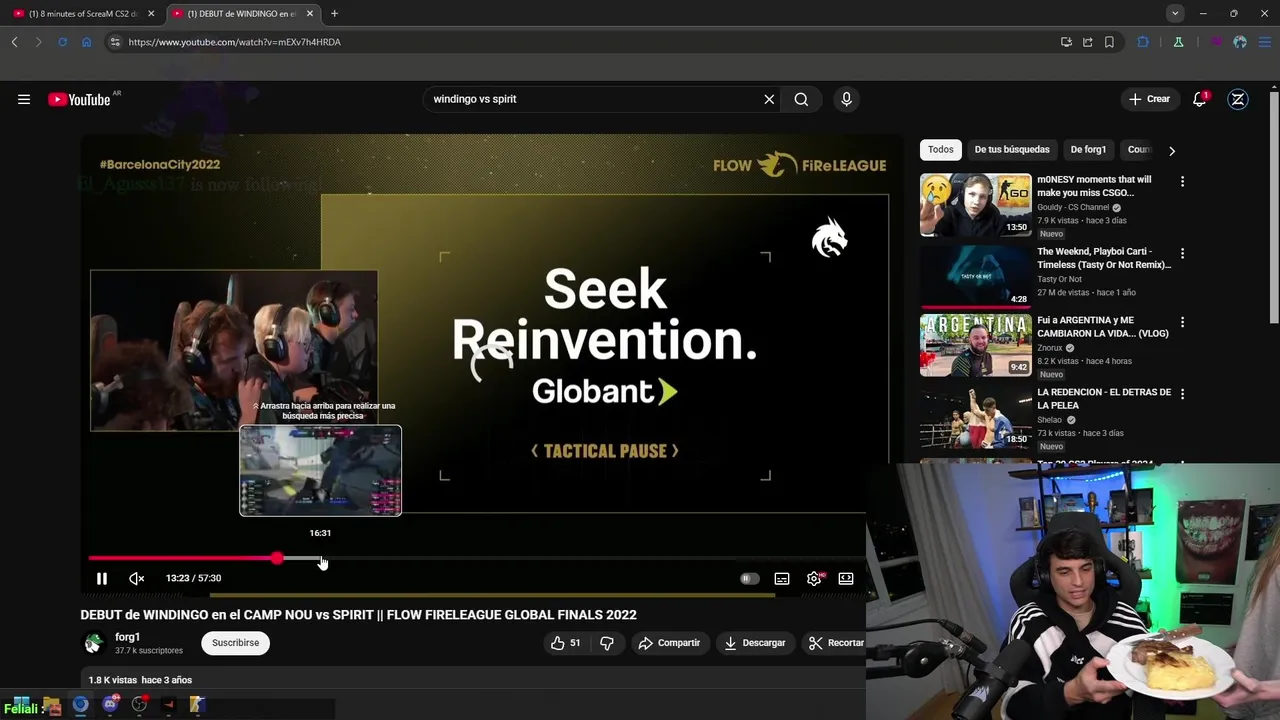Open the YouTube account avatar menu

[x=1238, y=99]
